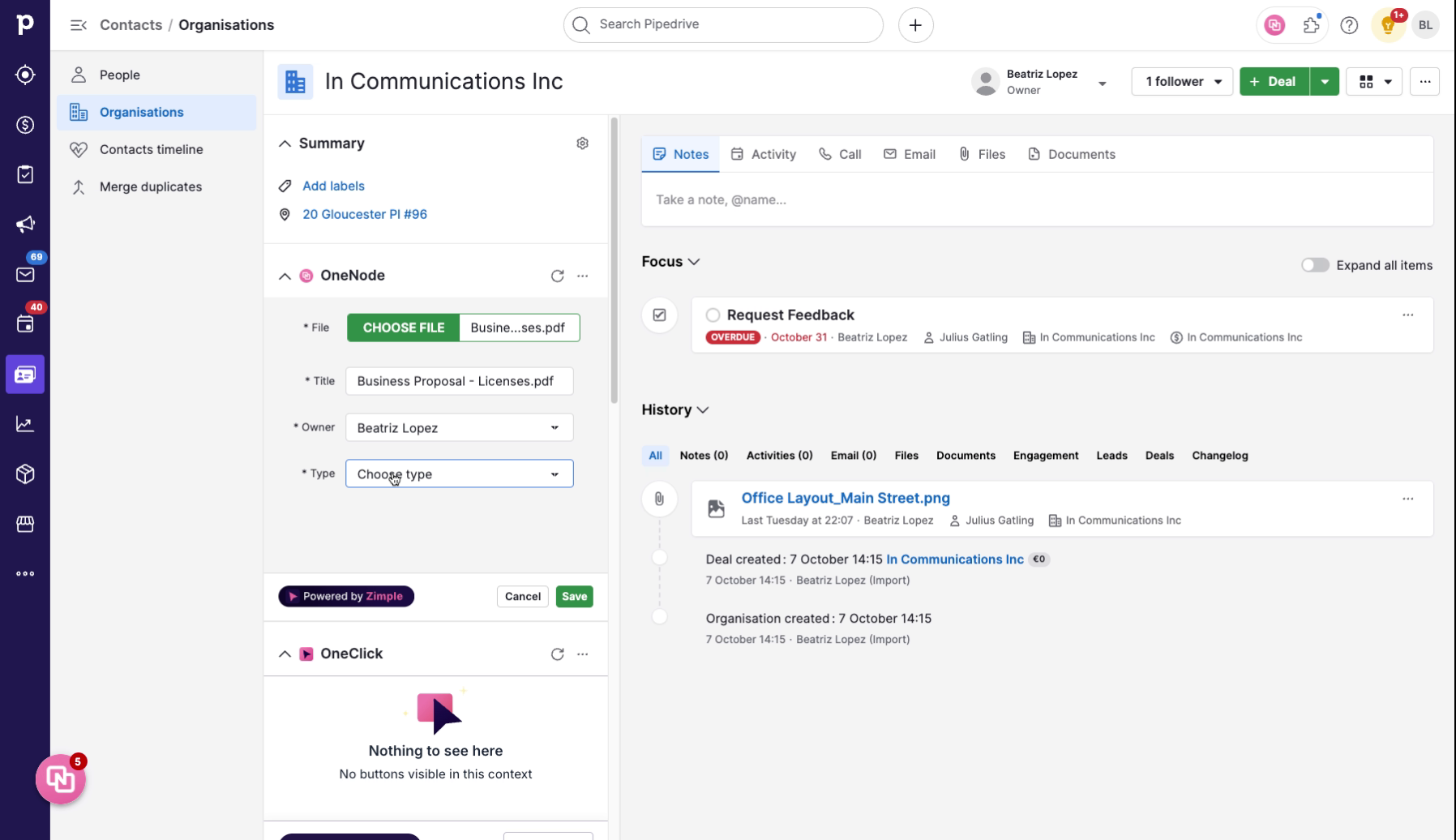Open Leads from the target sidebar icon
The height and width of the screenshot is (840, 1456).
click(x=25, y=75)
